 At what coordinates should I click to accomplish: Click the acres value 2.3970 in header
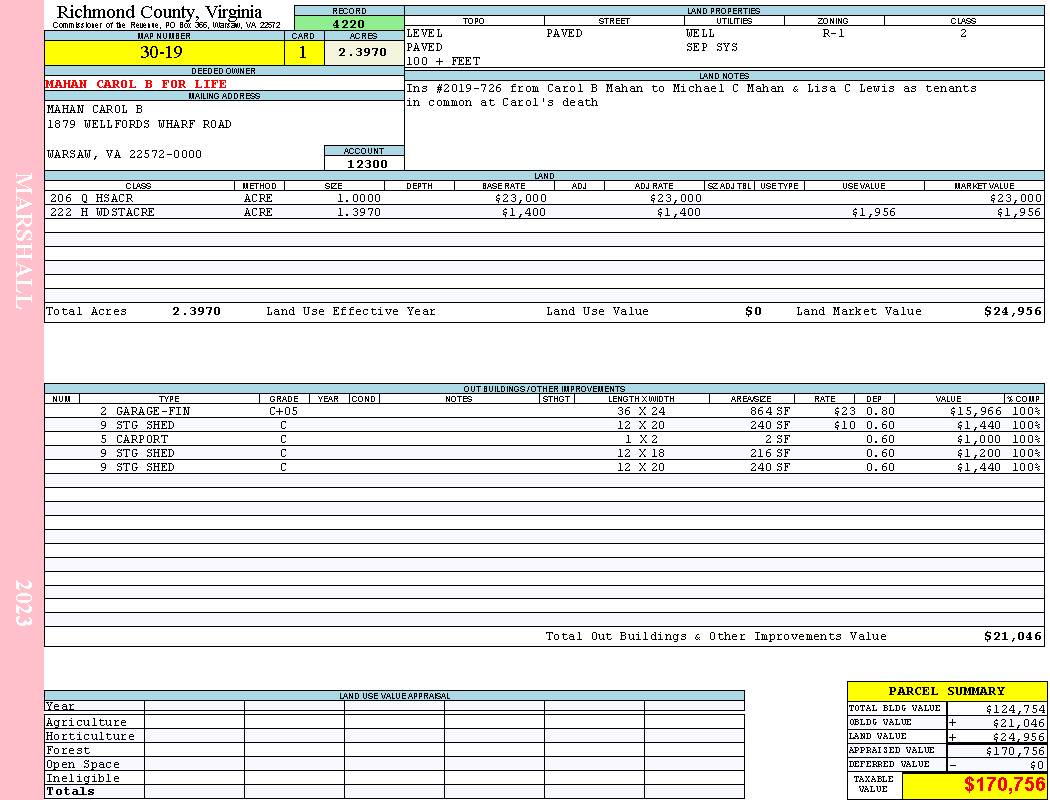[x=364, y=52]
